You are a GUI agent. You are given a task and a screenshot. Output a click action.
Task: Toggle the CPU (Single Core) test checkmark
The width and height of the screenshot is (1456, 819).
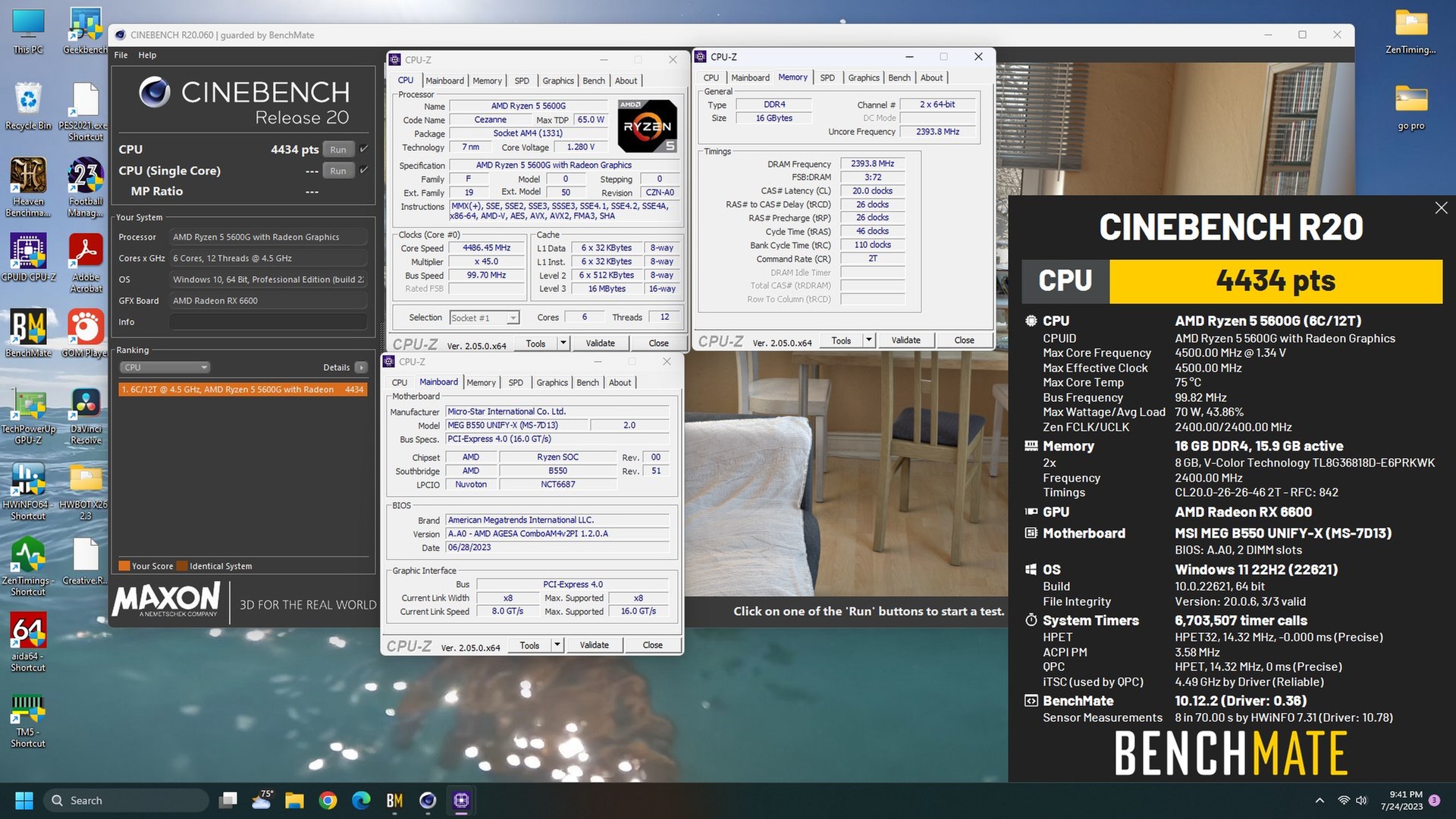[x=364, y=170]
